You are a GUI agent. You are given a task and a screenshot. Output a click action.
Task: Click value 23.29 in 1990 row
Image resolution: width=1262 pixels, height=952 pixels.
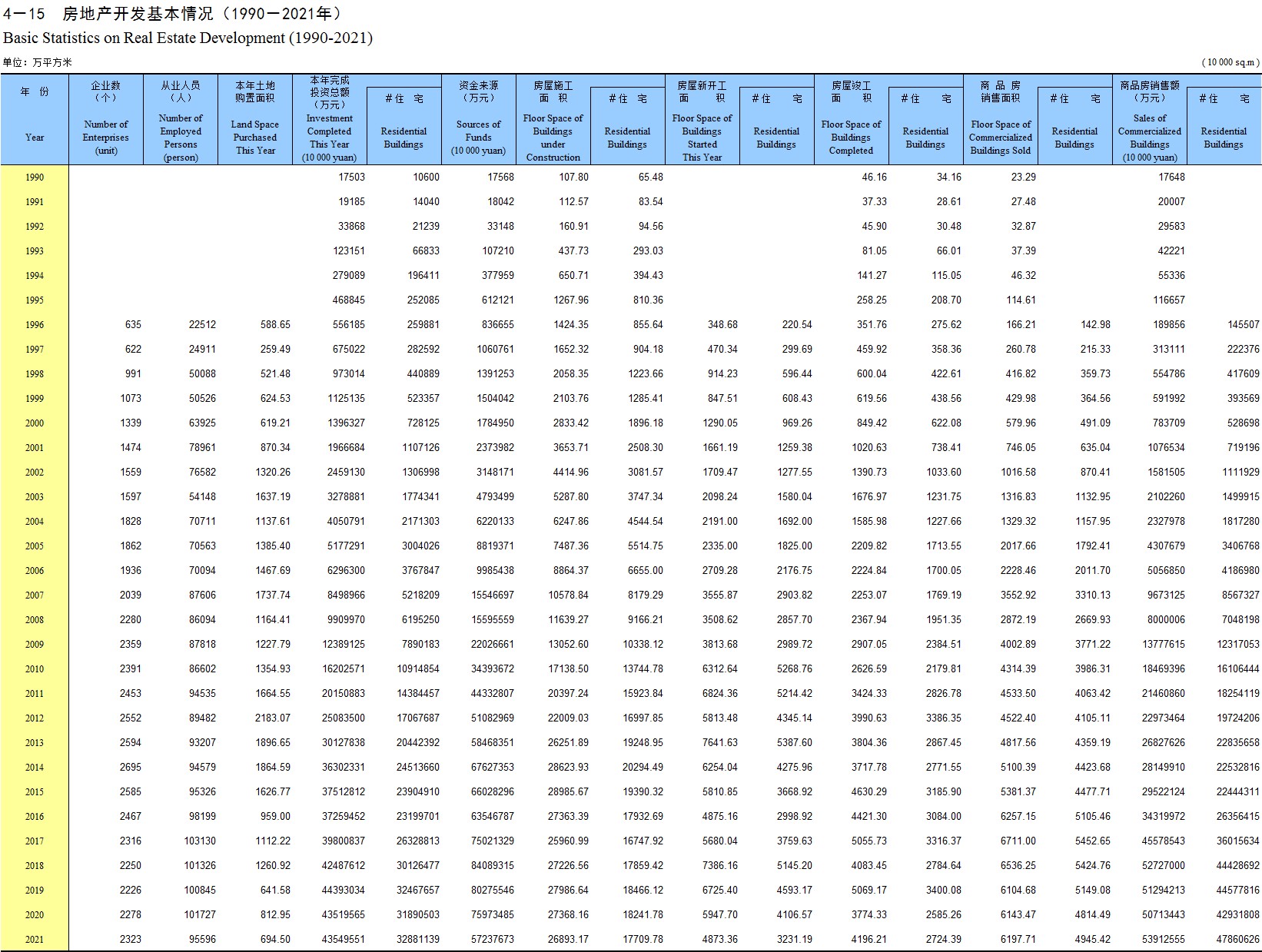tap(1024, 177)
